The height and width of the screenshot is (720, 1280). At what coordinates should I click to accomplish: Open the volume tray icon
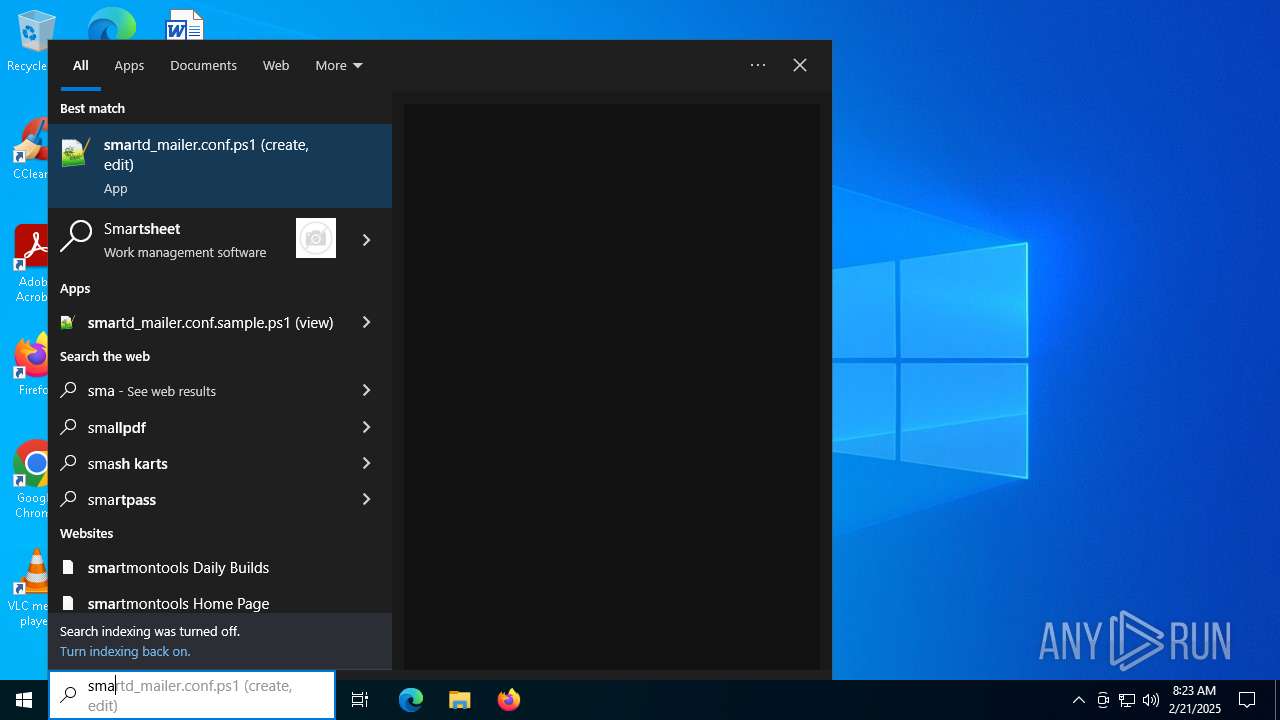[1151, 700]
